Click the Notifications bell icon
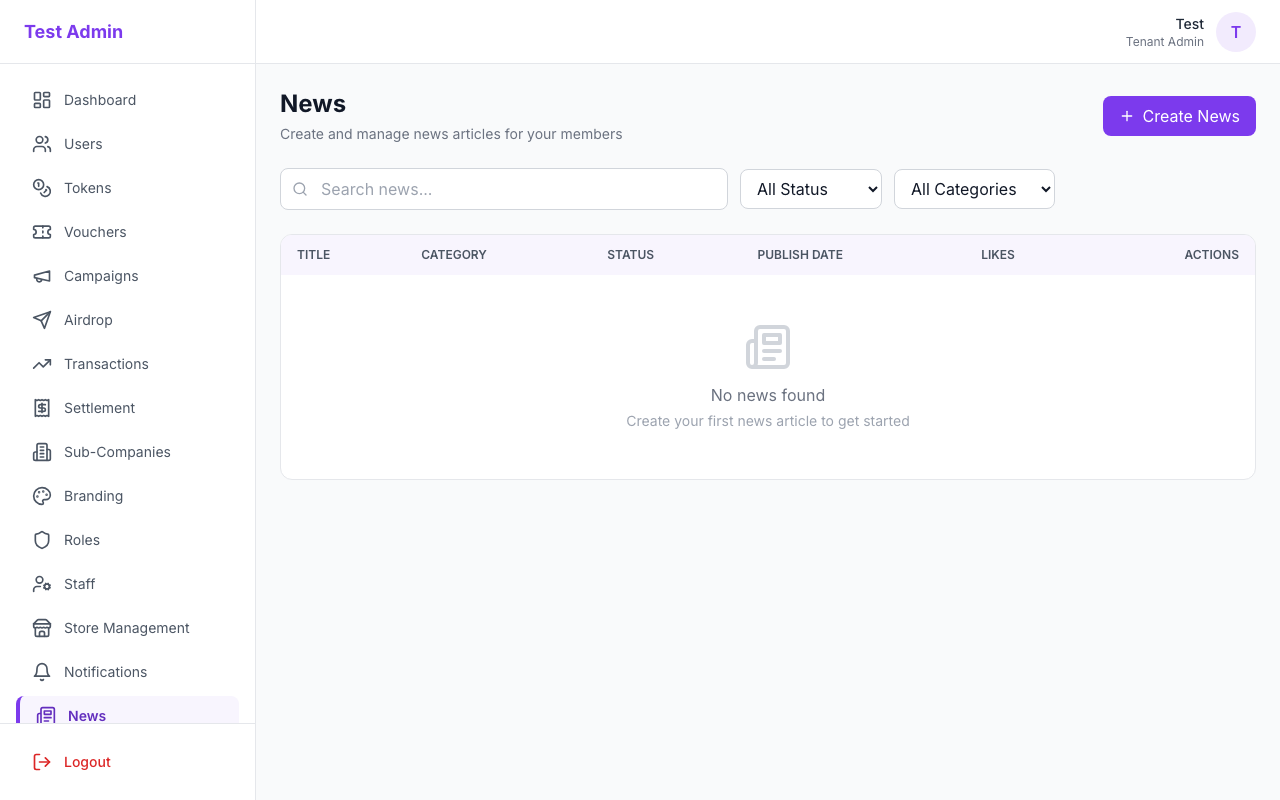1280x800 pixels. tap(42, 672)
